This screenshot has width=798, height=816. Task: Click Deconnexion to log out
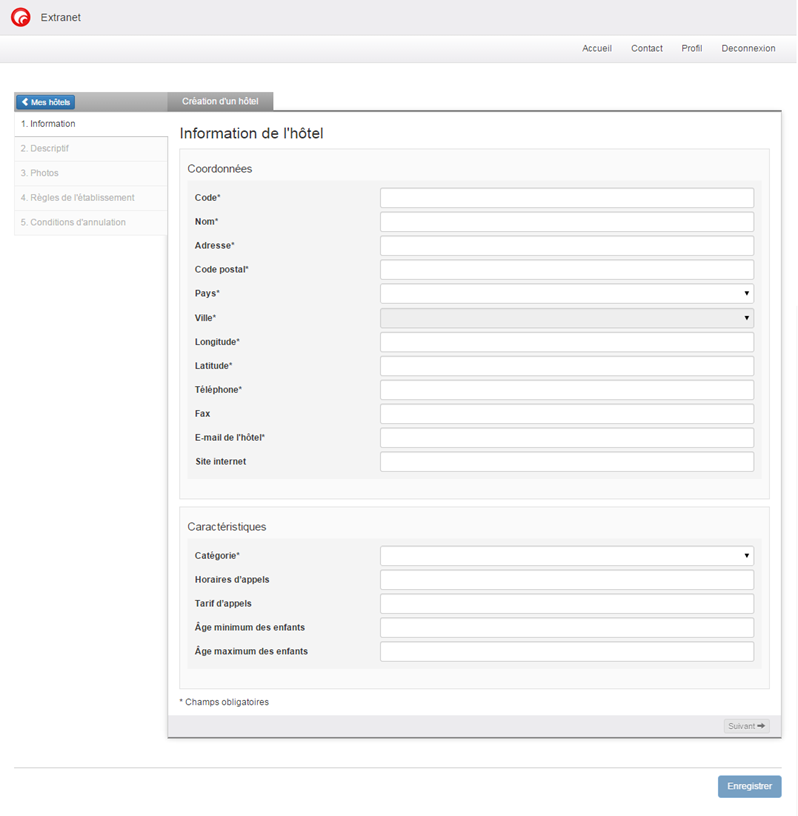click(x=748, y=49)
